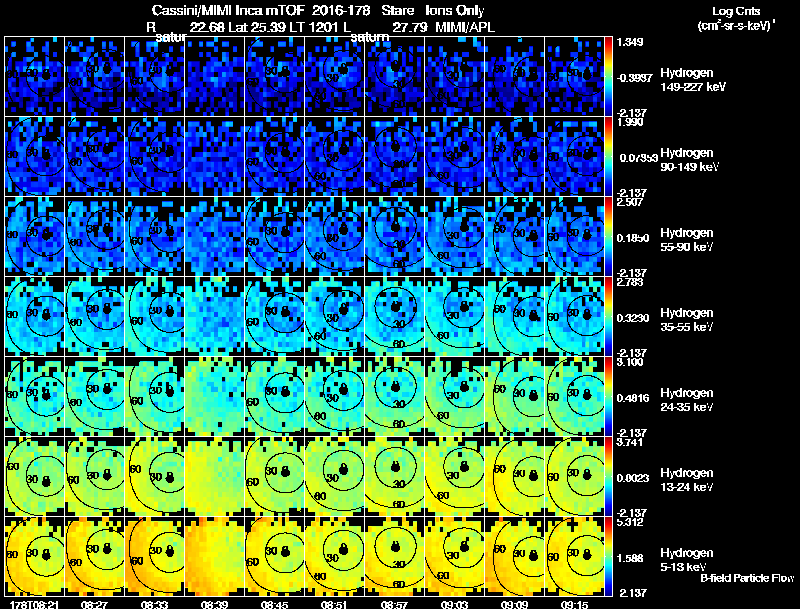Select the 13-24 keV panel at 08:51
The width and height of the screenshot is (800, 609).
[x=335, y=476]
